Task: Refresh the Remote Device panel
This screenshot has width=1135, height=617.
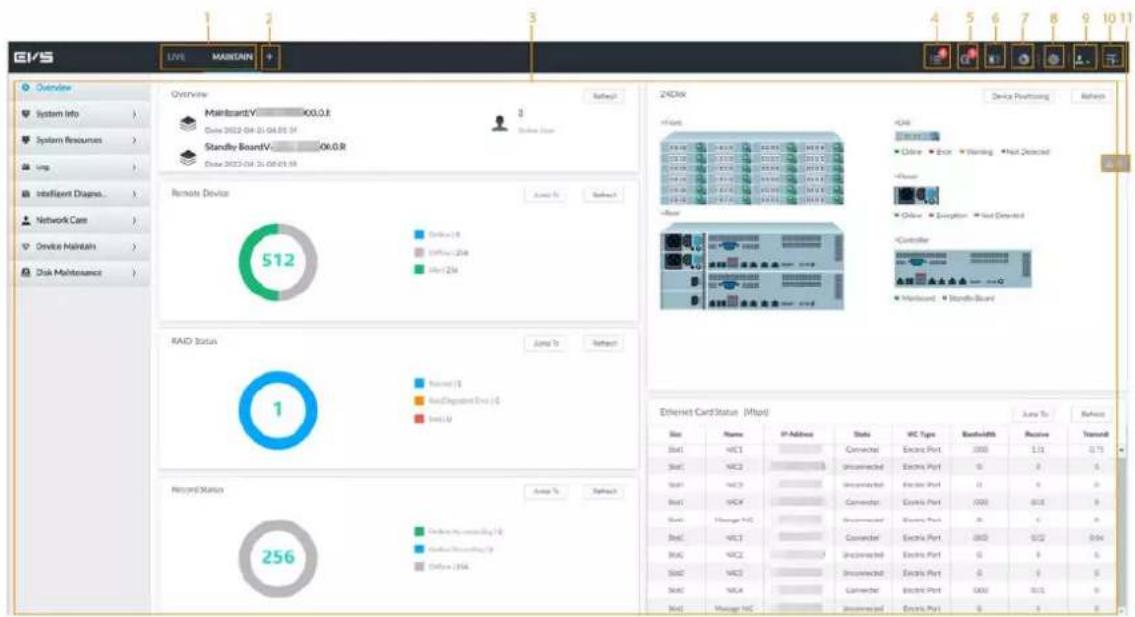Action: pyautogui.click(x=604, y=195)
